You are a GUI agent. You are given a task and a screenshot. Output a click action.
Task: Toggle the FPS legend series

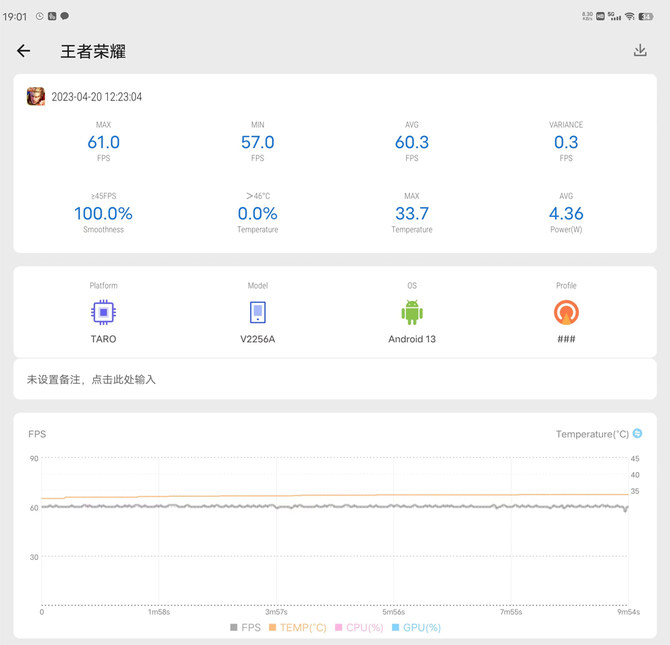(x=245, y=627)
